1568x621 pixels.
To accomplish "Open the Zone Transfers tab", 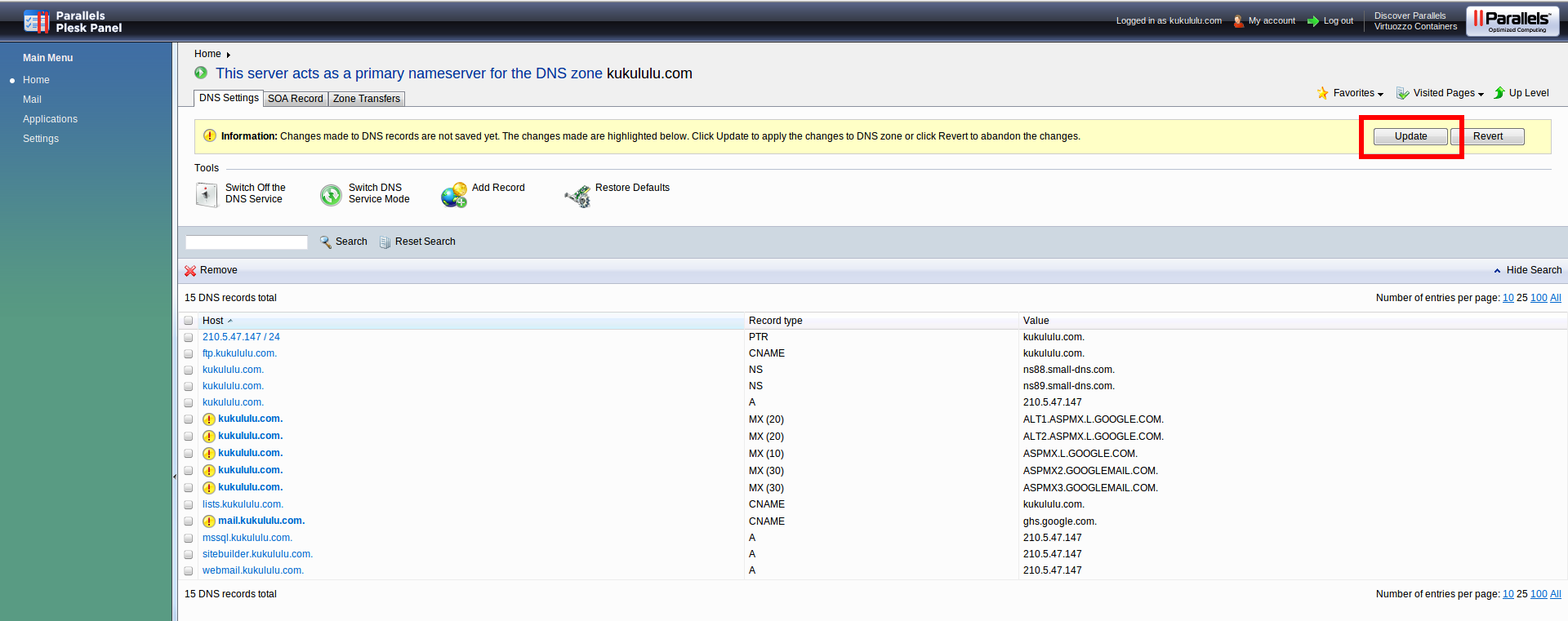I will coord(367,99).
